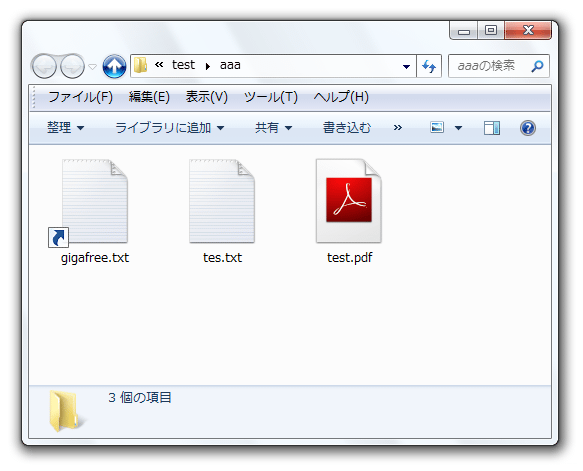The image size is (583, 471).
Task: Open address bar history dropdown
Action: coord(406,67)
